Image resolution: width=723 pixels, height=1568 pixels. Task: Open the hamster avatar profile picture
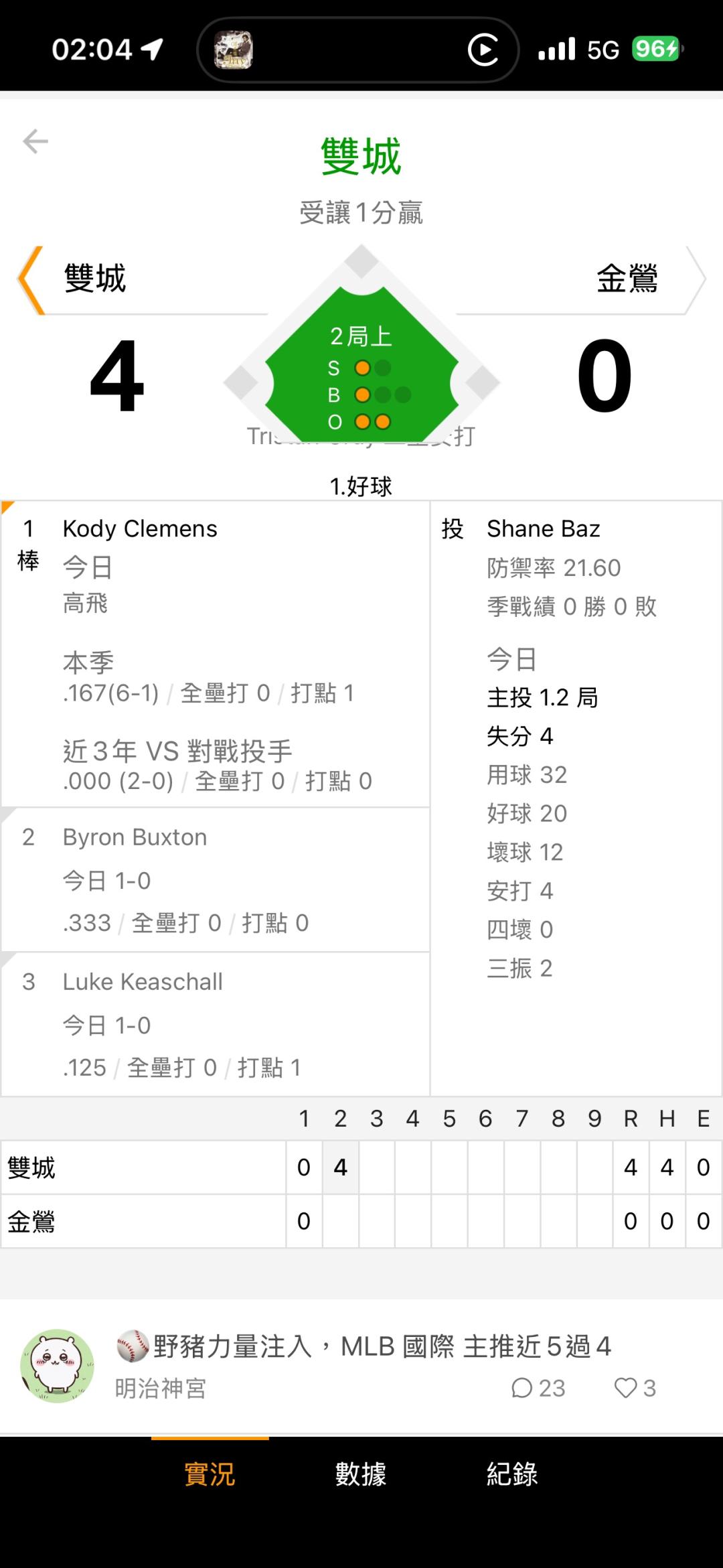click(x=58, y=1366)
